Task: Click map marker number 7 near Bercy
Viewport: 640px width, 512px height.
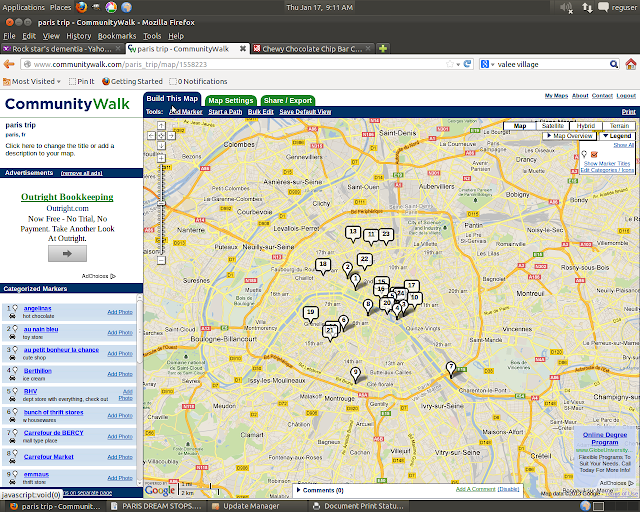Action: pyautogui.click(x=451, y=369)
